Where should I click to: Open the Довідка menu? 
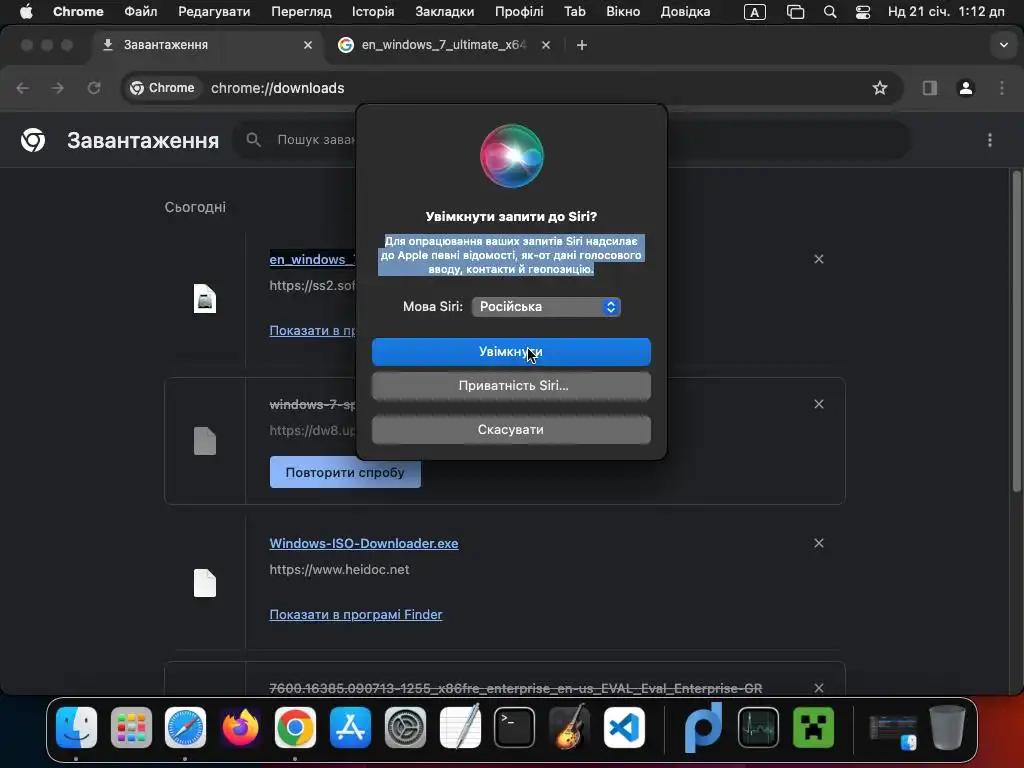pos(685,12)
